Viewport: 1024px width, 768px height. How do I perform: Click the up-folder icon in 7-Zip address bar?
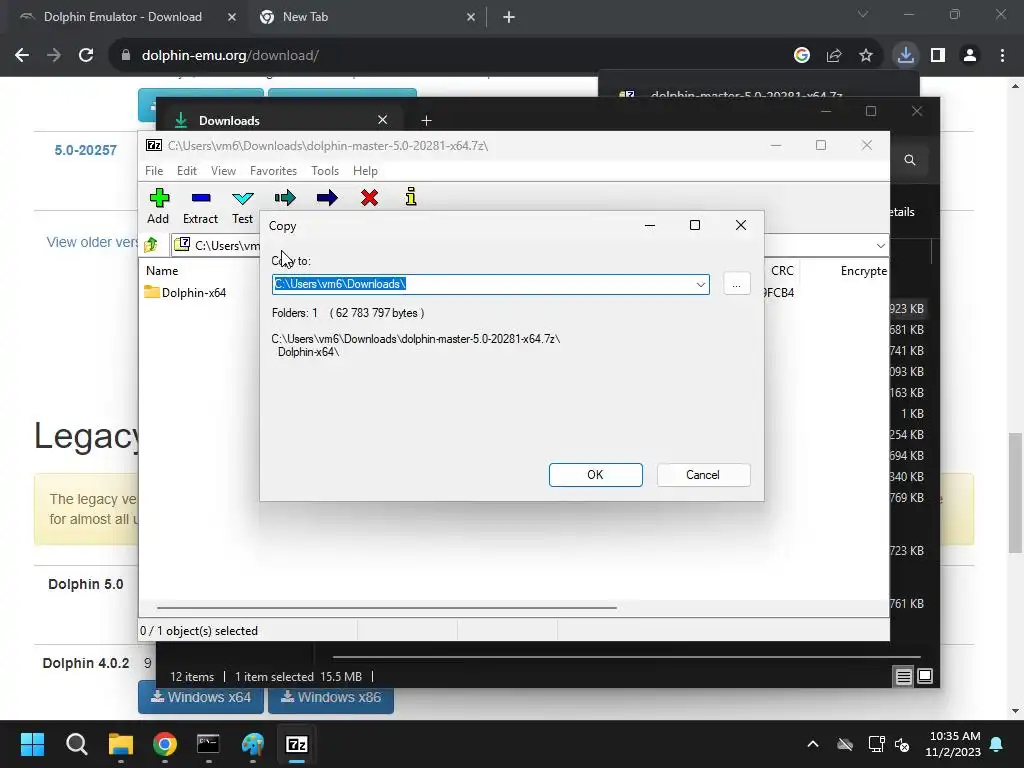pyautogui.click(x=151, y=245)
